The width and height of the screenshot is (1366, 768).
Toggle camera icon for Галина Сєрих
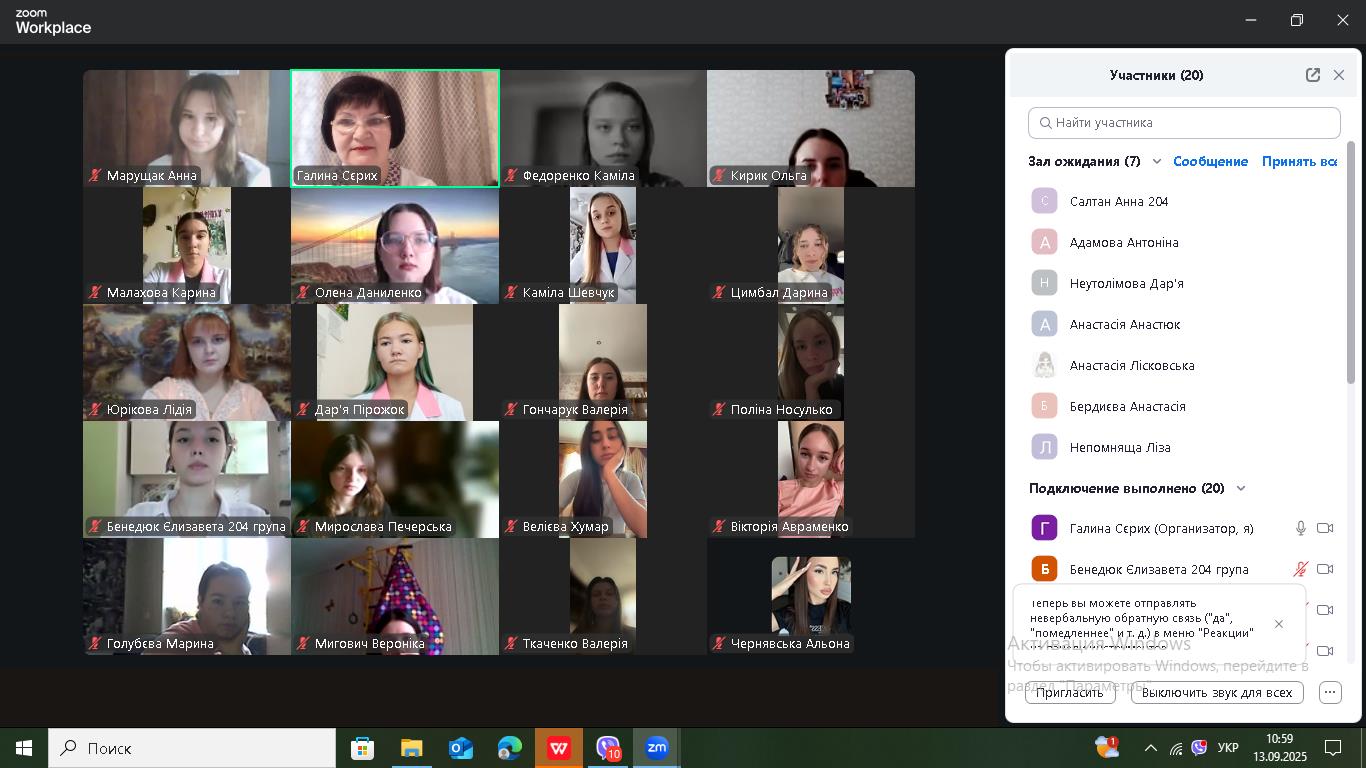1325,528
